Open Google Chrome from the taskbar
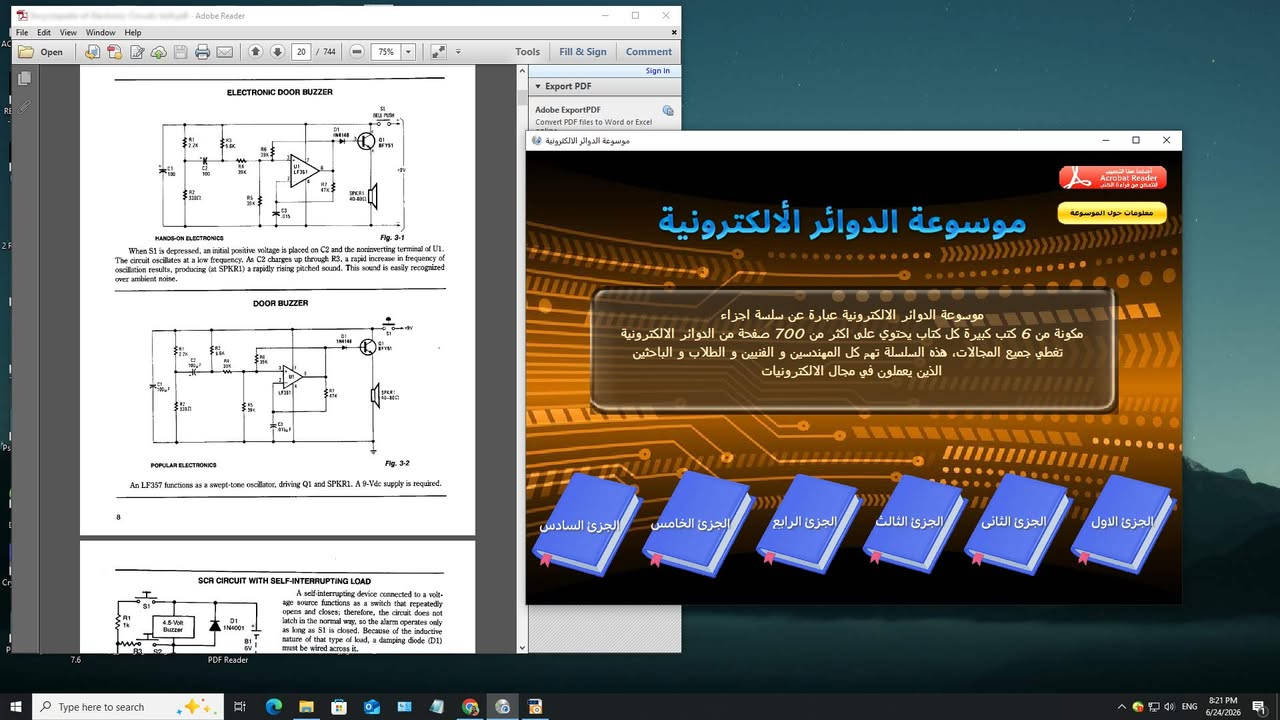The height and width of the screenshot is (720, 1280). point(470,706)
